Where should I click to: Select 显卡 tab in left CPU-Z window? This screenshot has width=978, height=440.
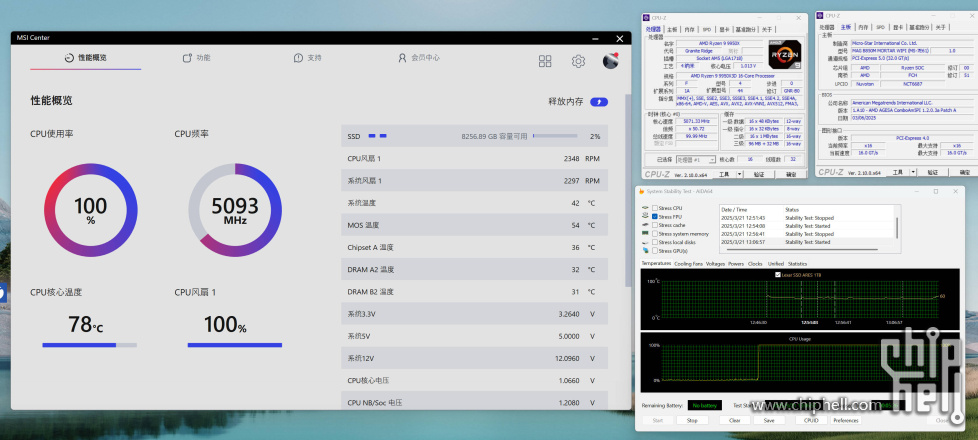(x=724, y=29)
